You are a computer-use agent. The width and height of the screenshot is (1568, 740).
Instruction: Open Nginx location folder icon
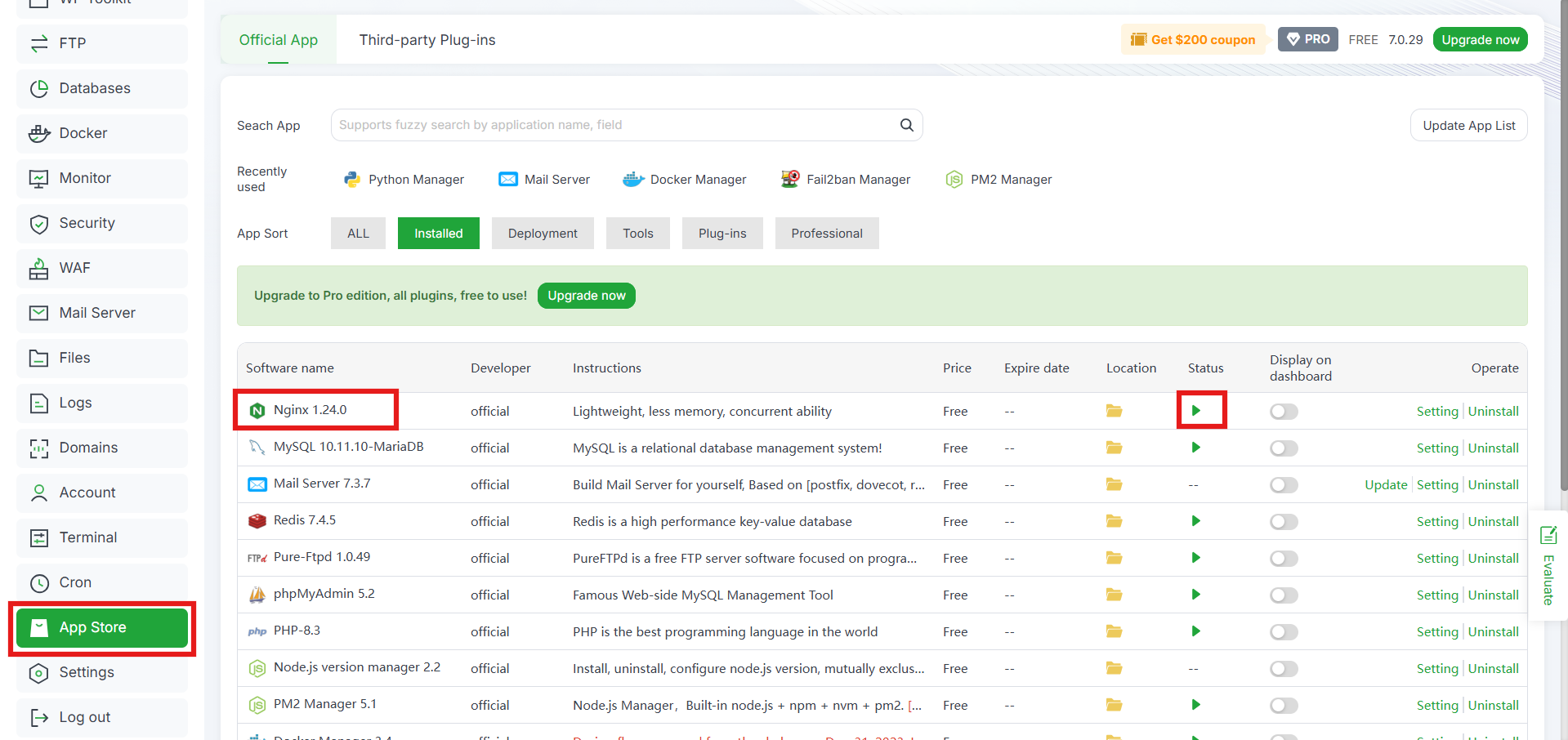(x=1114, y=411)
